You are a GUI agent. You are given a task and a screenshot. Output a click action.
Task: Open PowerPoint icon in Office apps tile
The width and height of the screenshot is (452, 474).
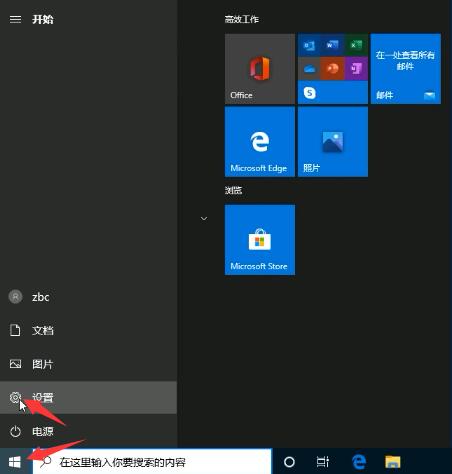point(332,68)
